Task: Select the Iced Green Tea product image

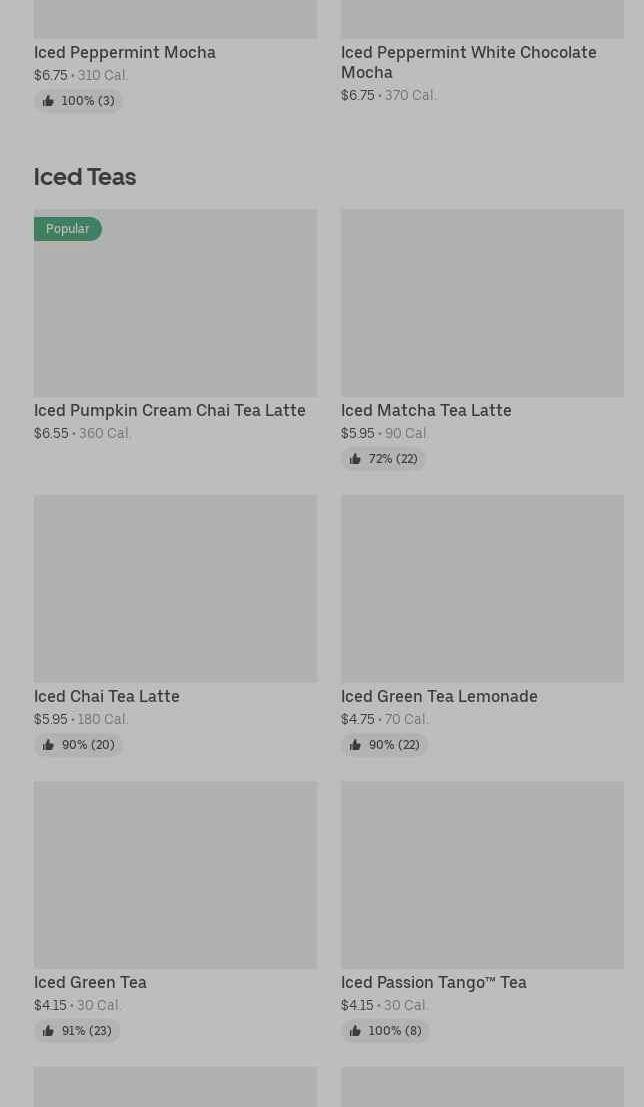Action: 175,874
